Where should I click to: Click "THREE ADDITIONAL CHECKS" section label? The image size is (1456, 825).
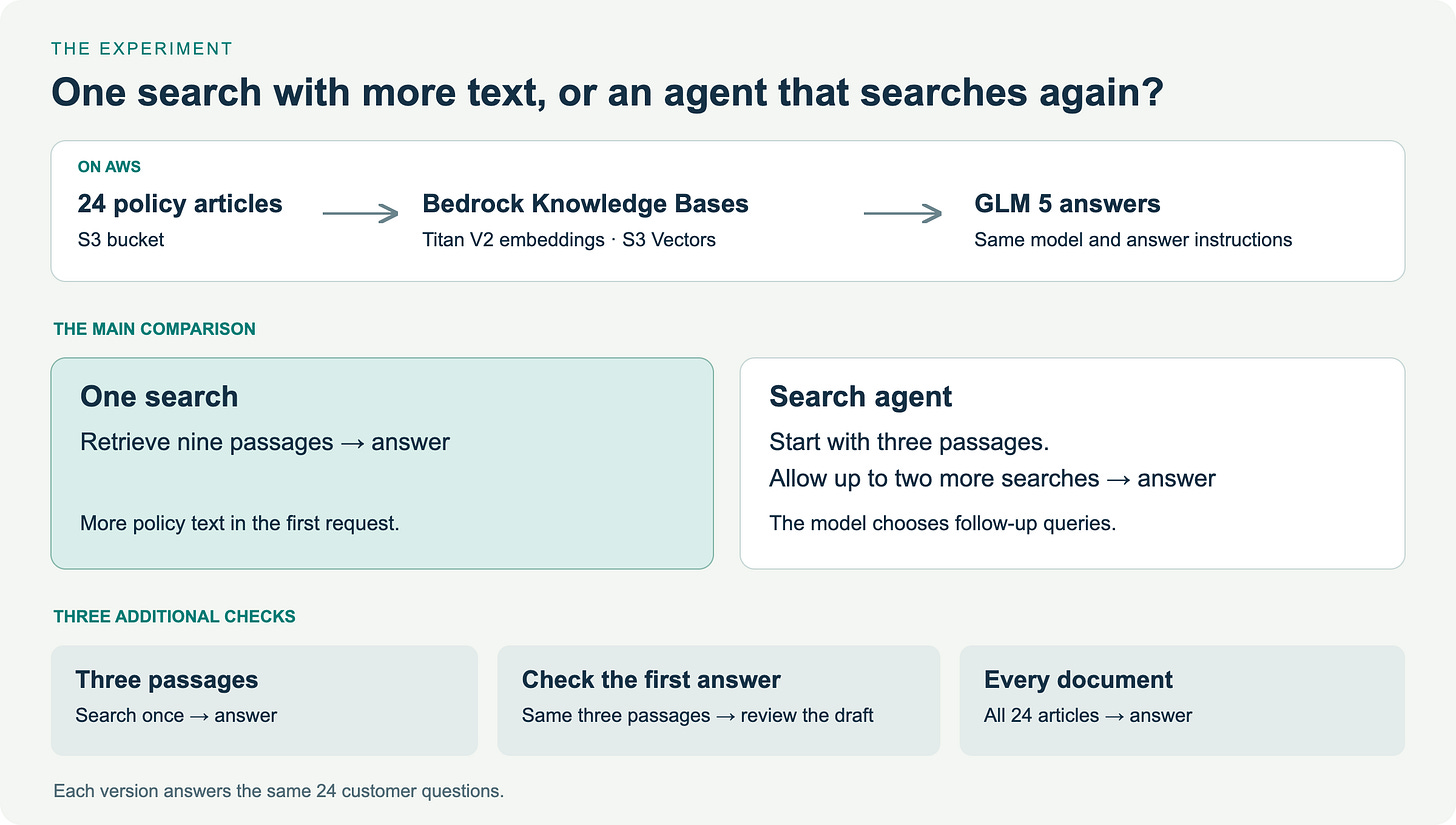click(x=175, y=617)
